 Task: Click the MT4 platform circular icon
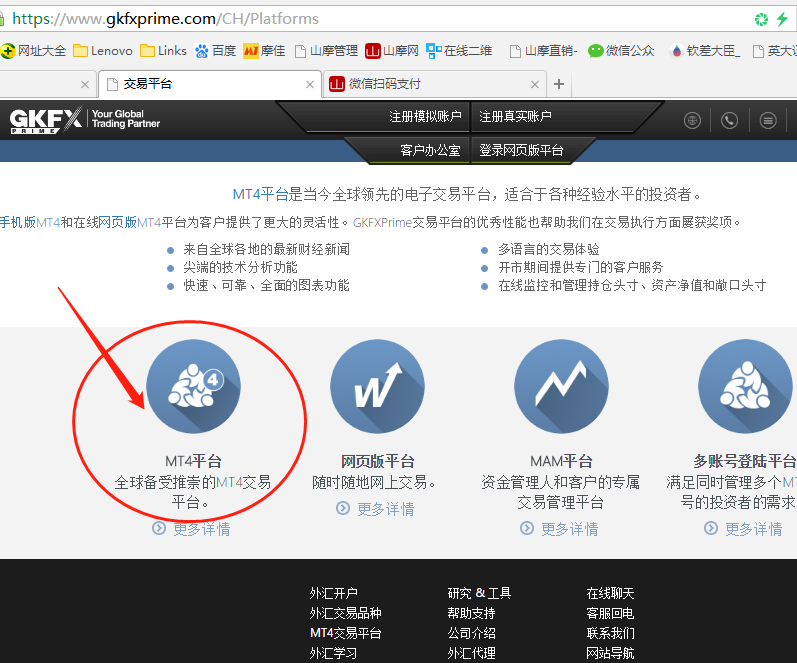(193, 387)
